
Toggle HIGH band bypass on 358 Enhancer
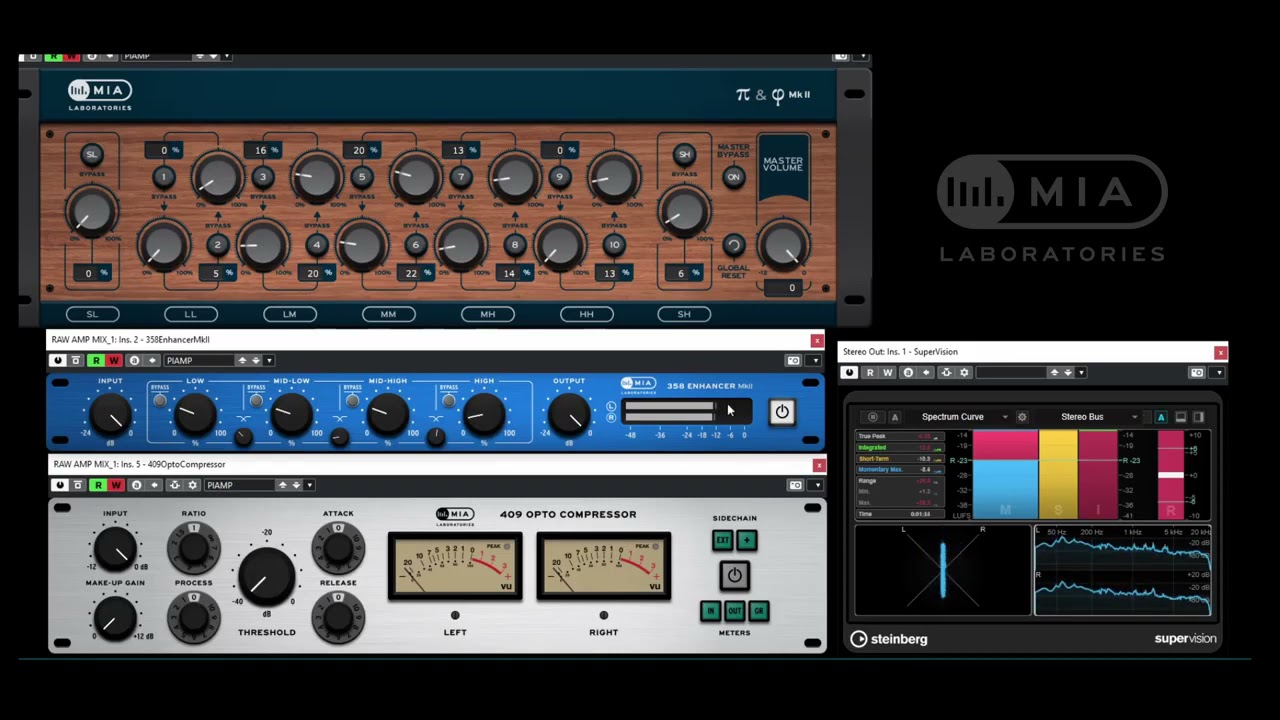pos(448,401)
